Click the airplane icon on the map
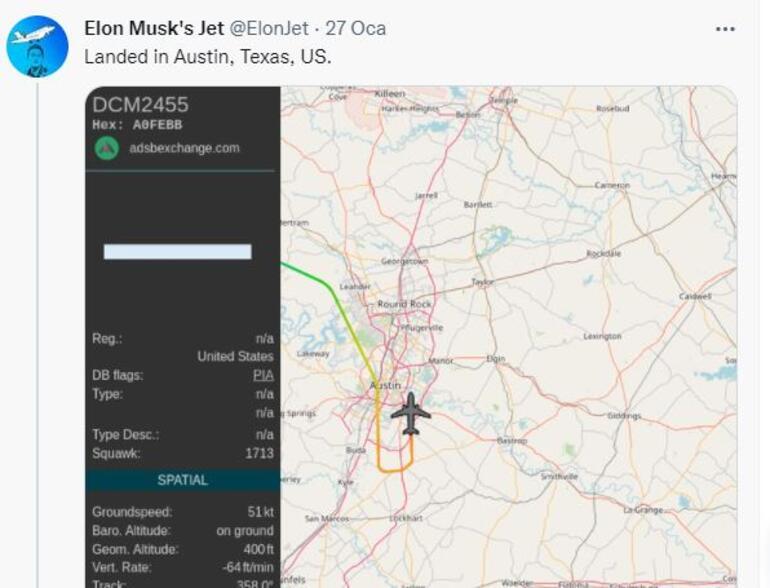770x588 pixels. pyautogui.click(x=410, y=413)
